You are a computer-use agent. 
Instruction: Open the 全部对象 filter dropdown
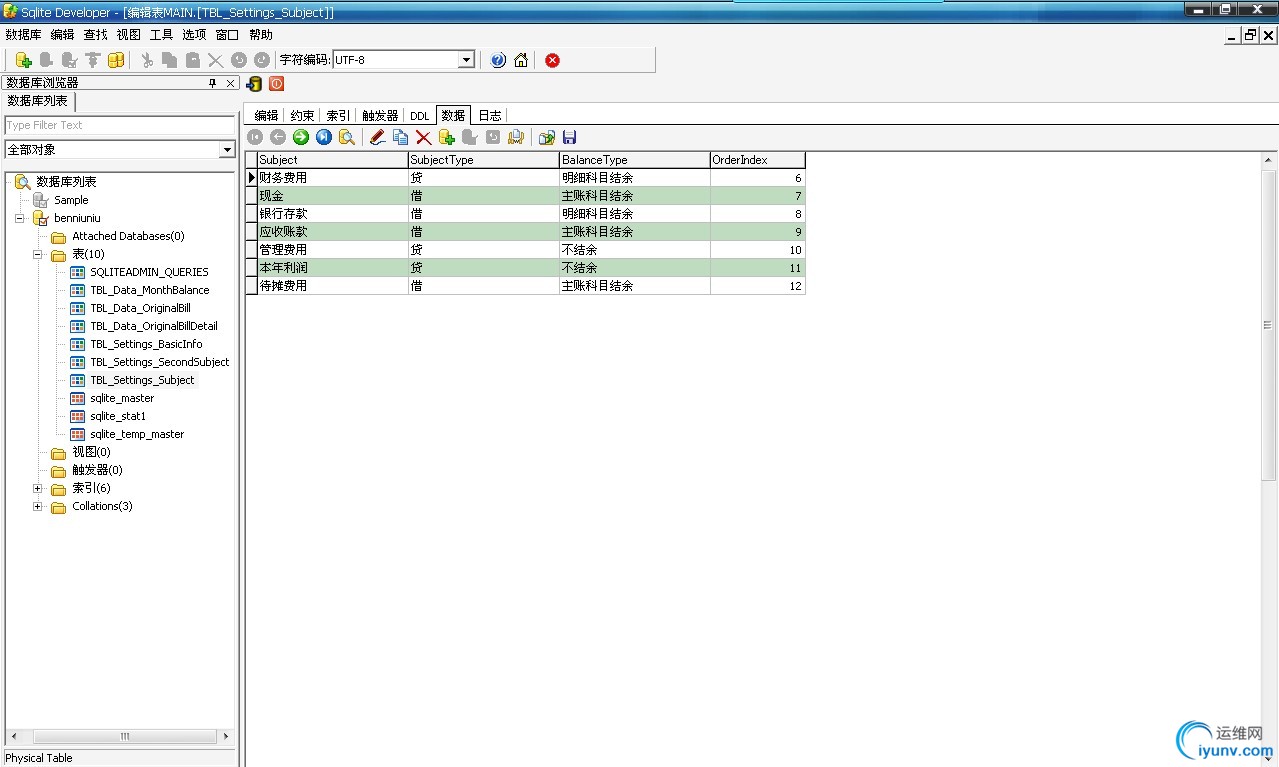tap(227, 149)
